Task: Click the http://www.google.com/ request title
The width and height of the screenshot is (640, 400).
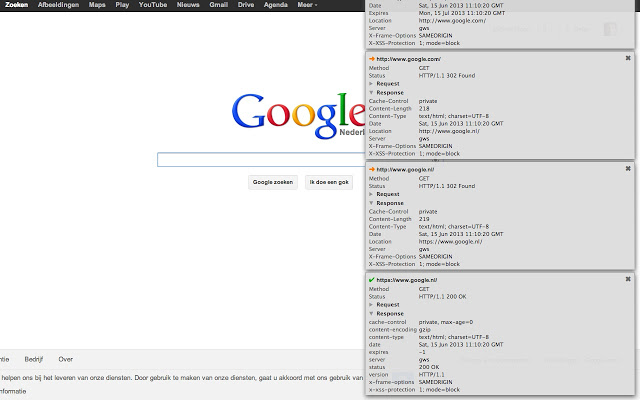Action: point(409,59)
